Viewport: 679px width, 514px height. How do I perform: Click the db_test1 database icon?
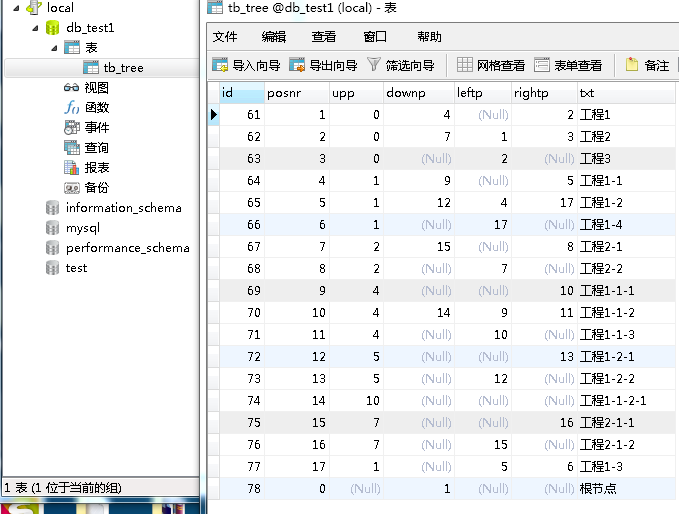click(52, 28)
